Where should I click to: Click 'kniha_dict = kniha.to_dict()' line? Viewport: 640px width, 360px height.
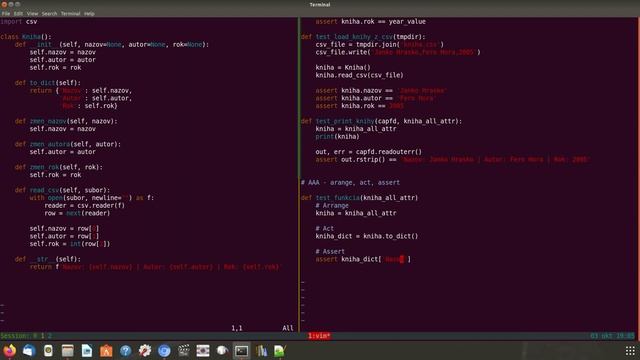(367, 236)
